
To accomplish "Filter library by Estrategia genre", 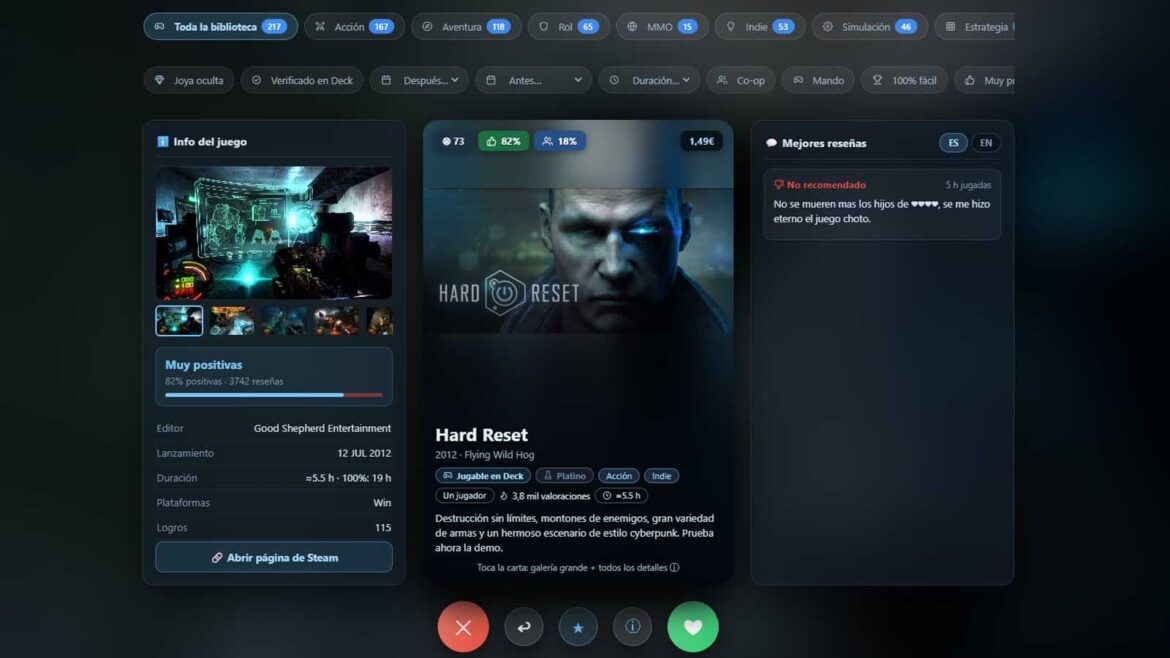I will pos(975,27).
